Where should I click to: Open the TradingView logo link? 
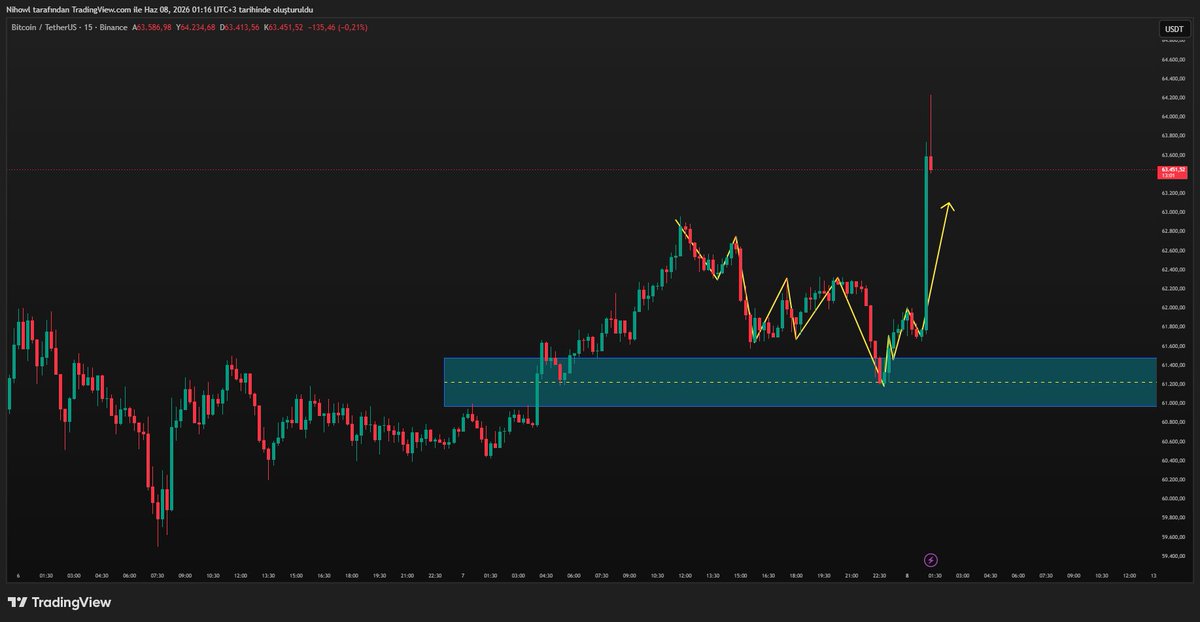tap(59, 602)
